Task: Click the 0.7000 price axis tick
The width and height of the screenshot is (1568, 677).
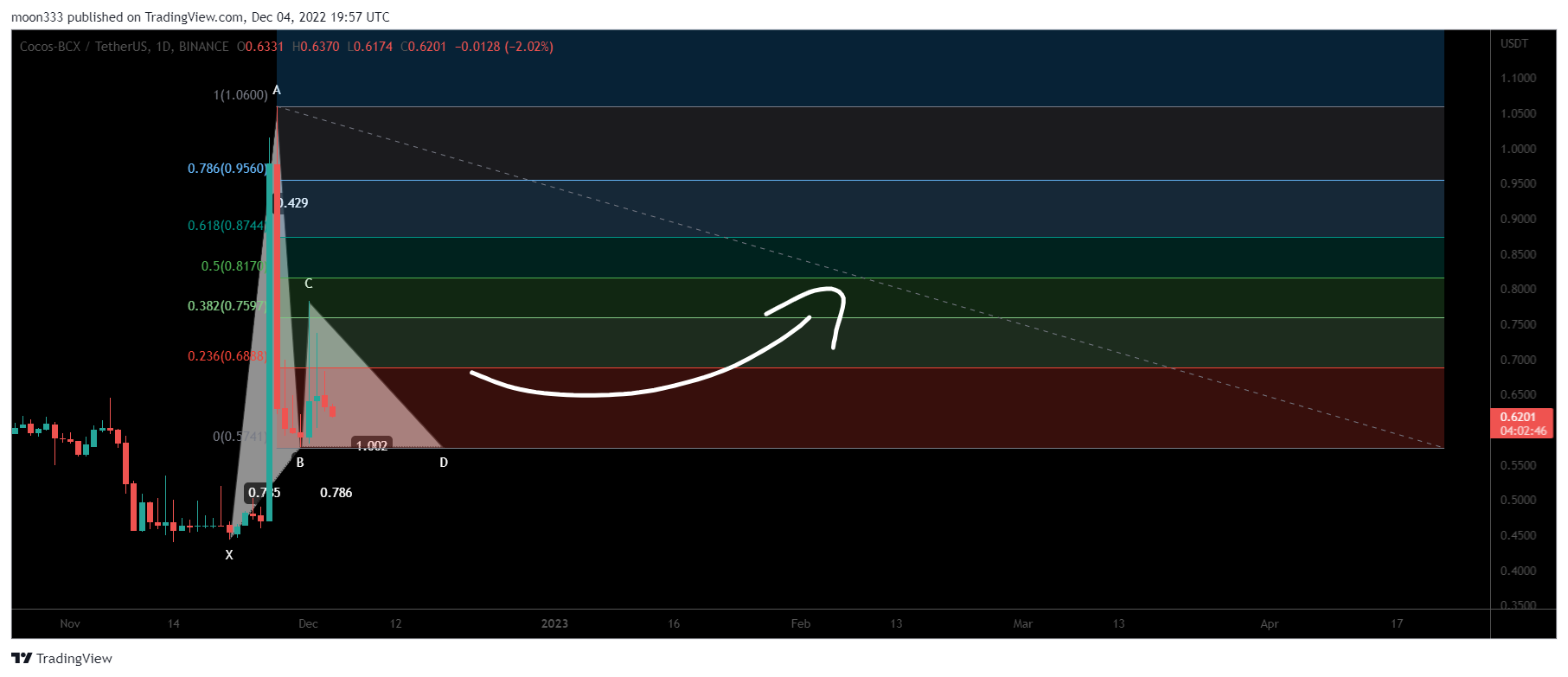Action: (1519, 360)
